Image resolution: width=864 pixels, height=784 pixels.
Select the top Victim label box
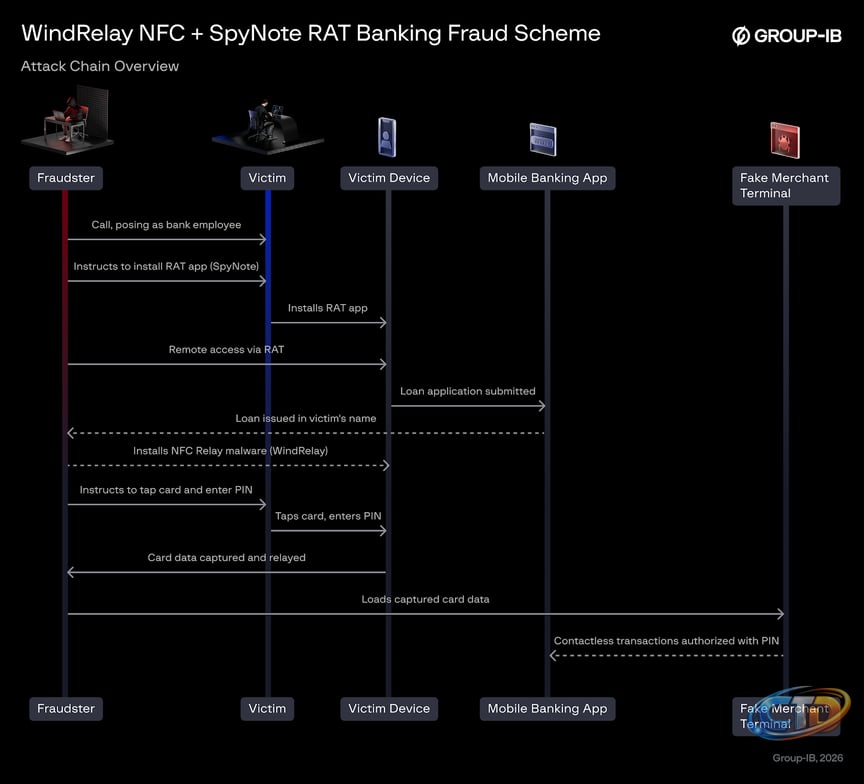pyautogui.click(x=267, y=178)
